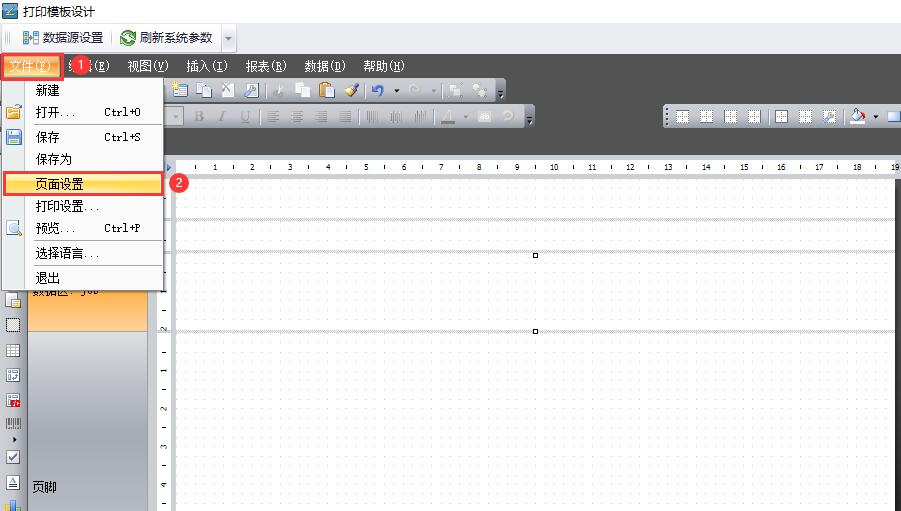Expand the fill color dropdown arrow

(x=876, y=117)
